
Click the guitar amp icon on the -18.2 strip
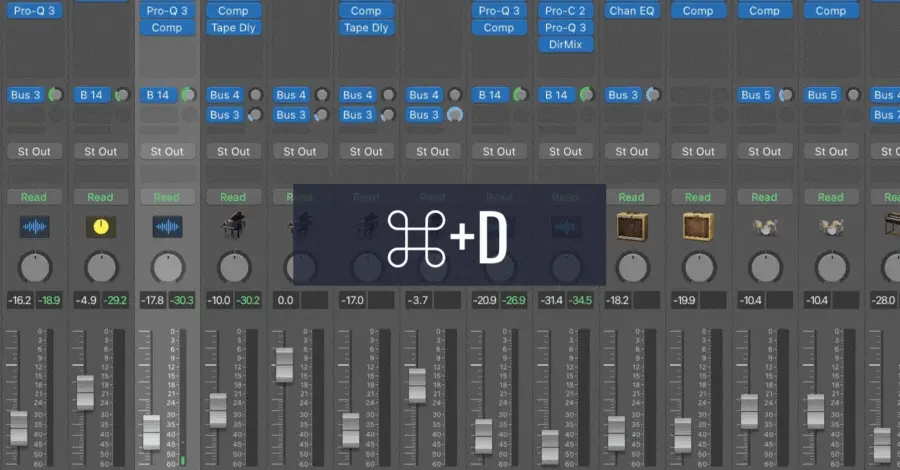[632, 226]
